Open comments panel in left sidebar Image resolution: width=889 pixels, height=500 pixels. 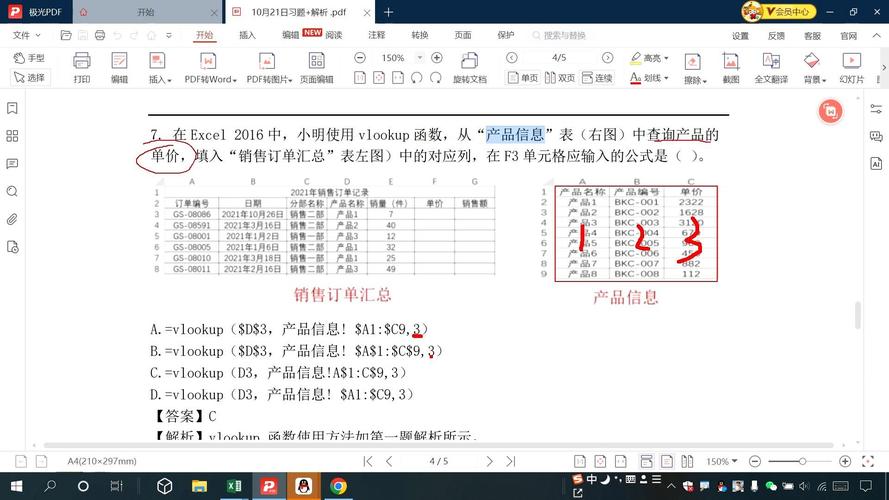click(12, 163)
